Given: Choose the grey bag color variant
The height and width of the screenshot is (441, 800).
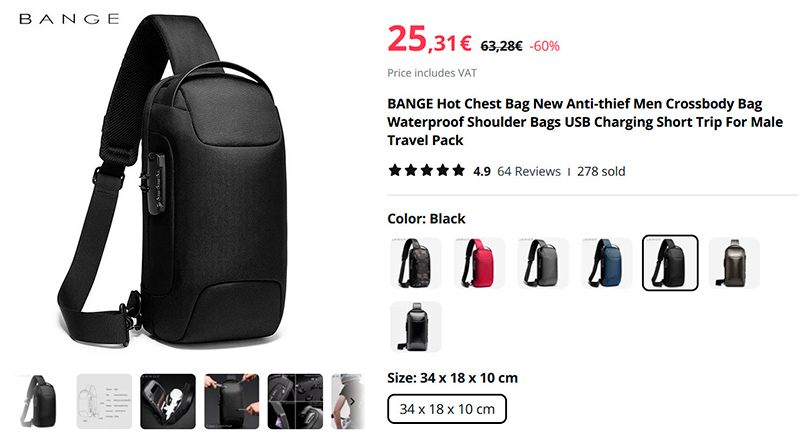Looking at the screenshot, I should [x=543, y=263].
